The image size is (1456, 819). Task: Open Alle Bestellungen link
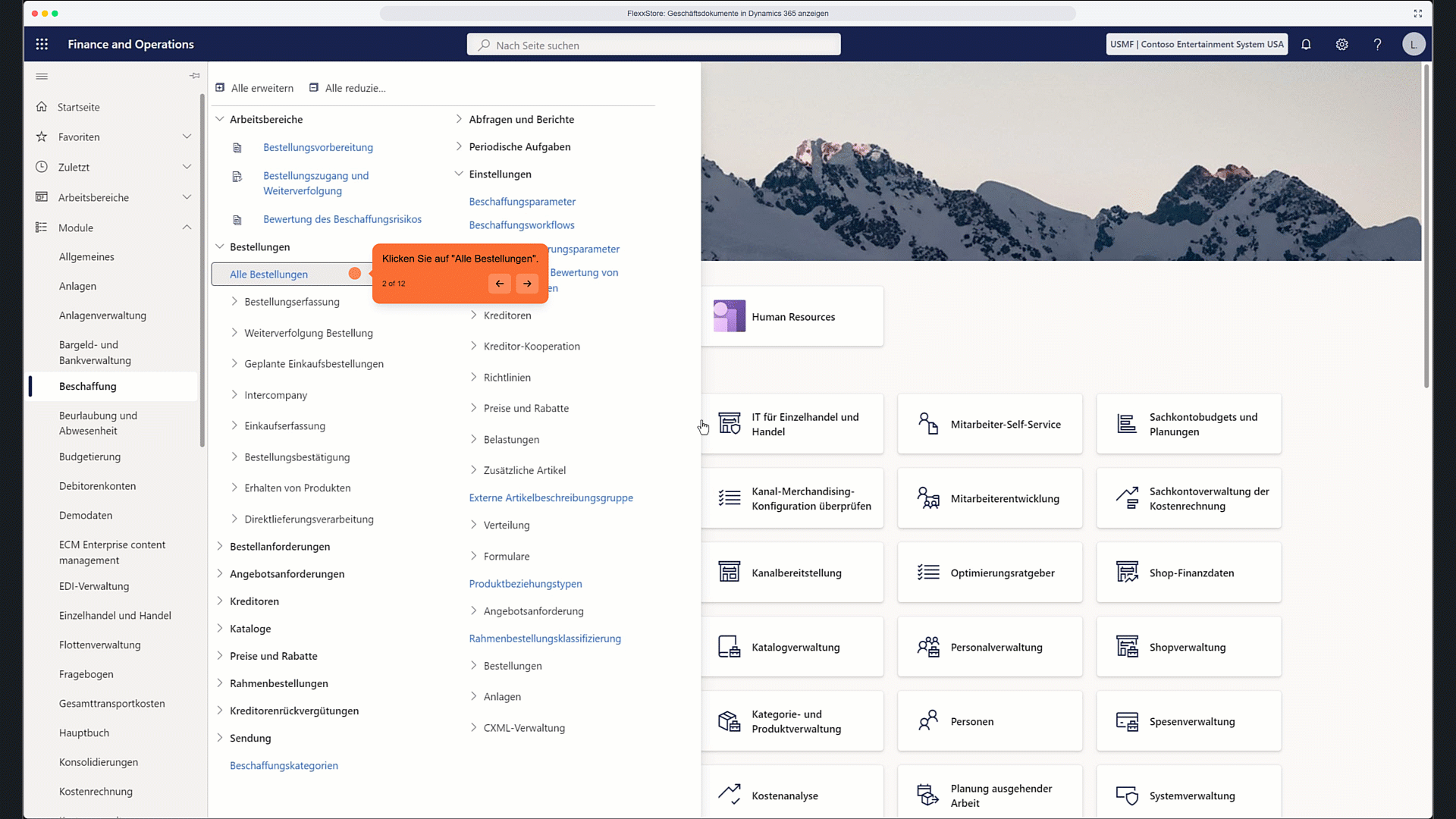(268, 275)
